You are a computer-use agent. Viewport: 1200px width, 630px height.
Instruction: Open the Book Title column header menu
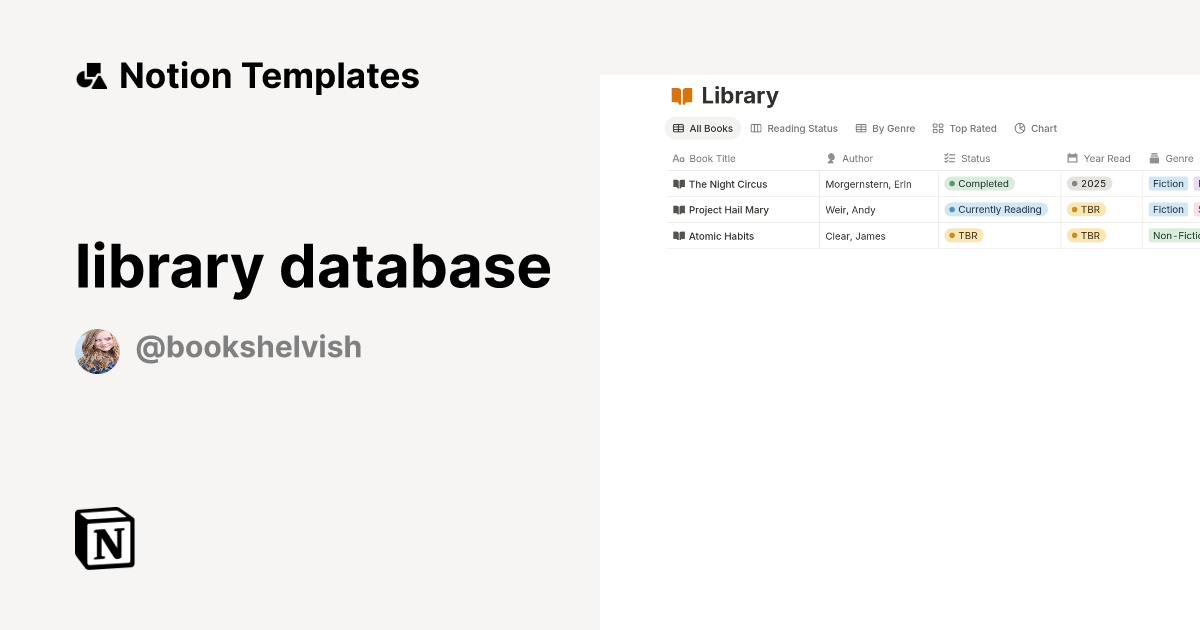coord(703,158)
